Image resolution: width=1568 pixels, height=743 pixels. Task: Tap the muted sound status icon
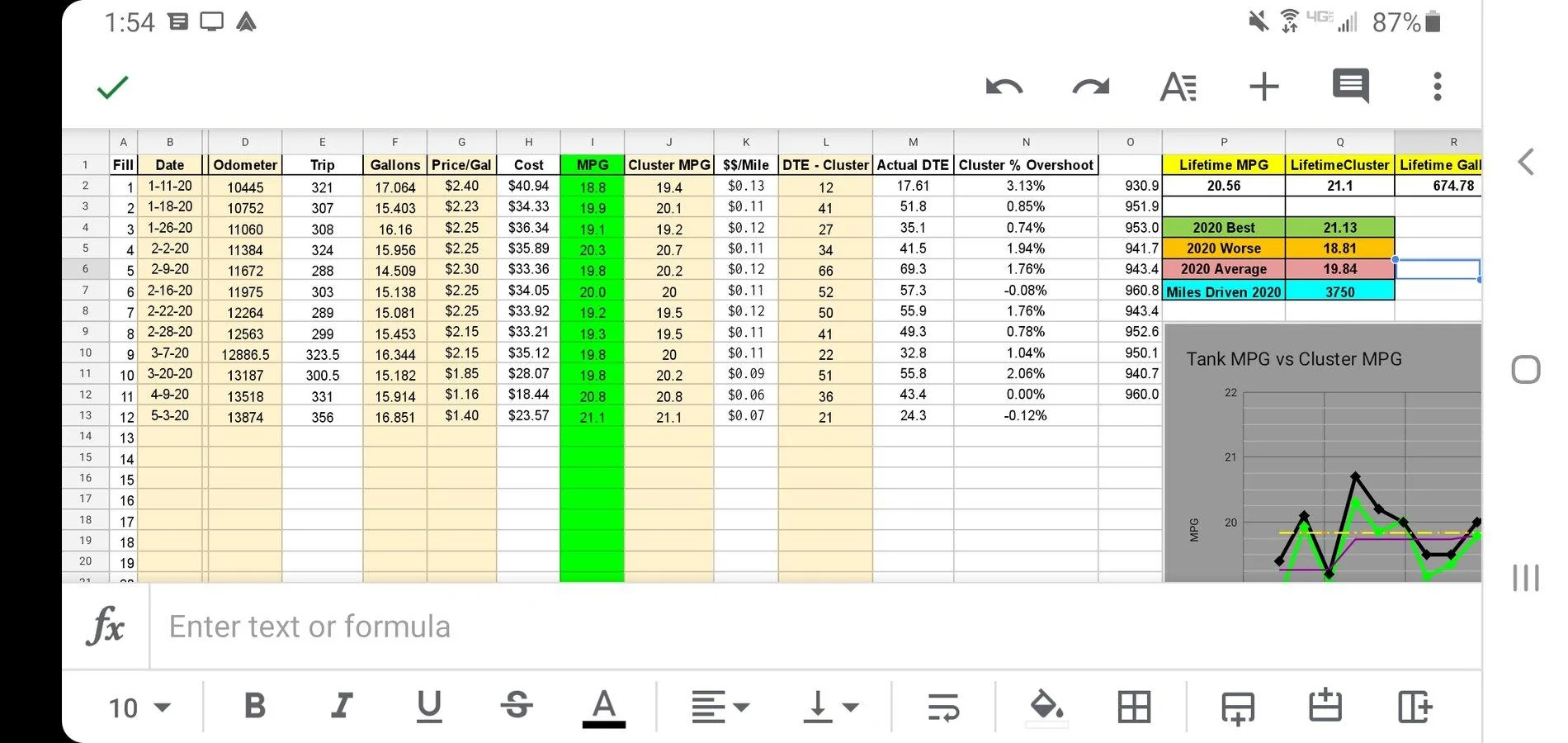[x=1259, y=21]
